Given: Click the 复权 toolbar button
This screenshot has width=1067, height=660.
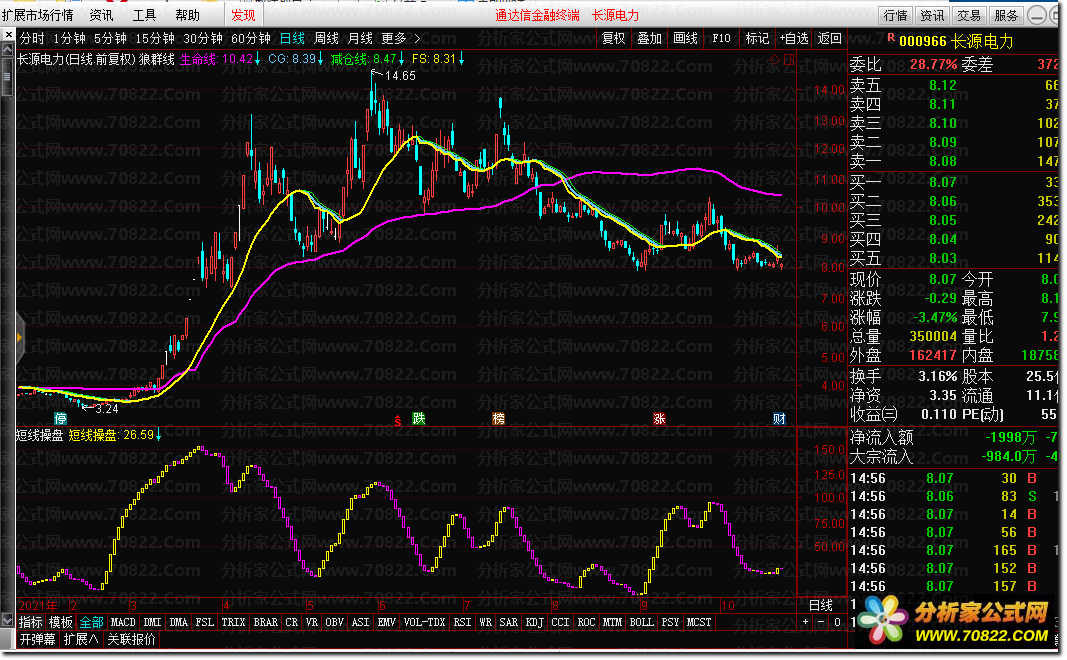Looking at the screenshot, I should [613, 38].
